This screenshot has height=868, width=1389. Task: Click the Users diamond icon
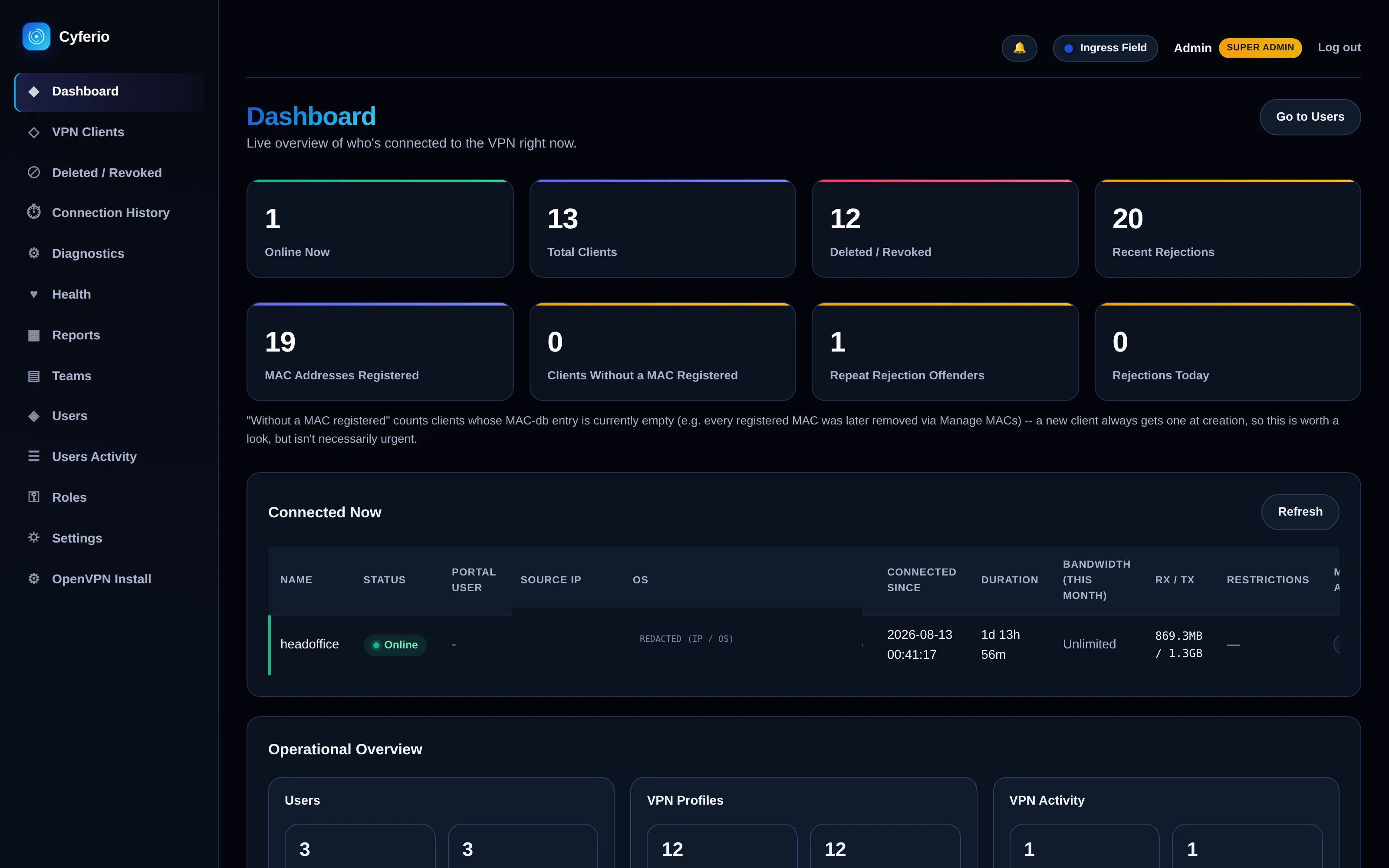(x=34, y=416)
